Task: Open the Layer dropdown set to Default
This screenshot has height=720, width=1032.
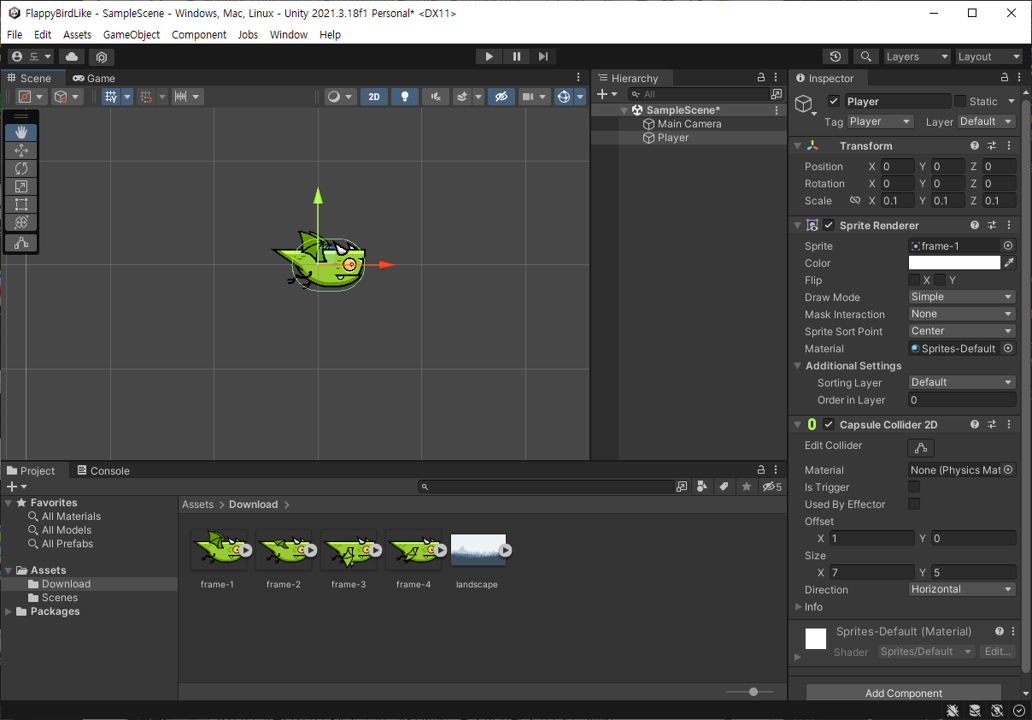Action: point(986,121)
